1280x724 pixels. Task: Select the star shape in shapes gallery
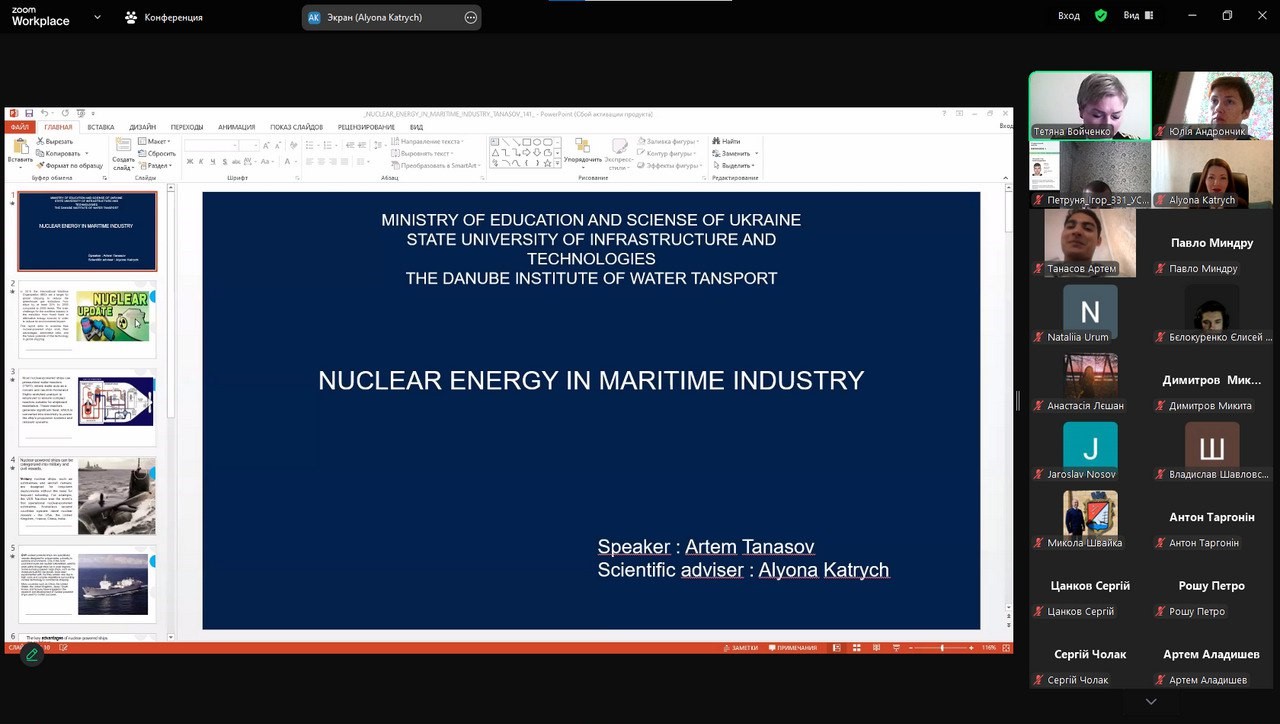548,163
